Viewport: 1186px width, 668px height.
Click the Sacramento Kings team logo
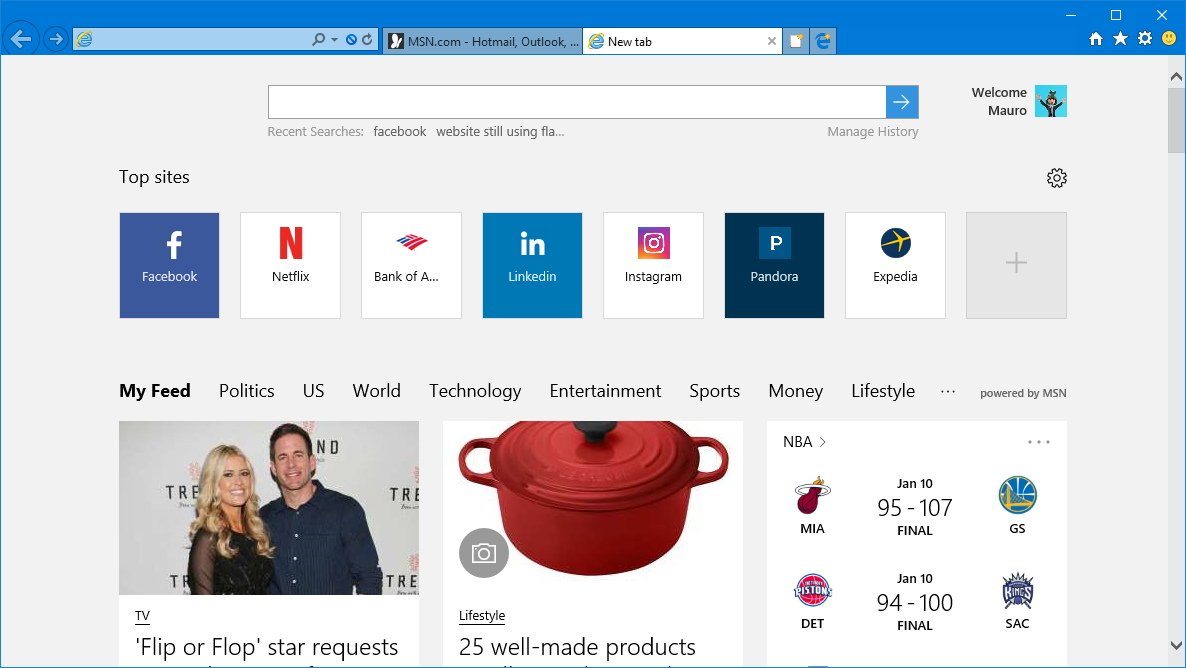point(1017,591)
